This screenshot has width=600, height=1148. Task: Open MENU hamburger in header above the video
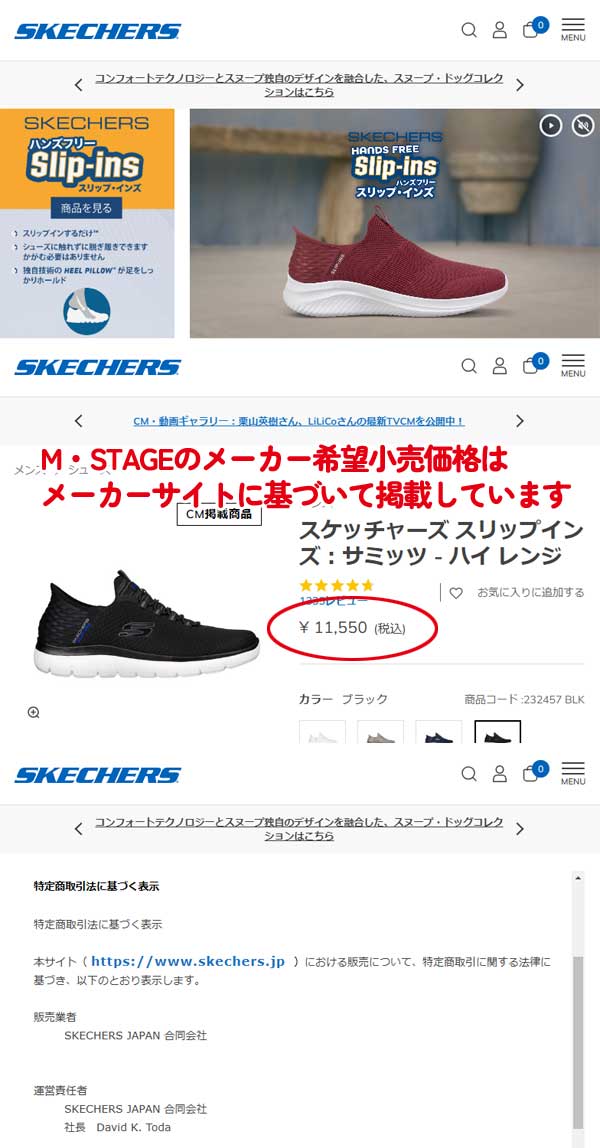pos(573,29)
